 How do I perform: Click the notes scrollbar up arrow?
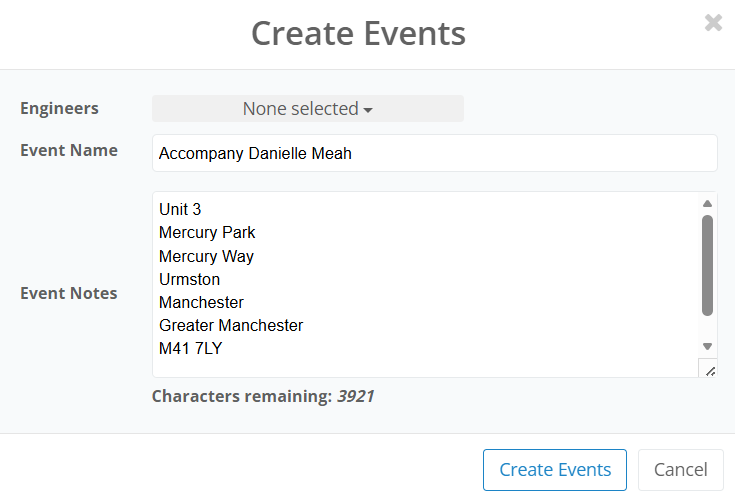pos(707,204)
